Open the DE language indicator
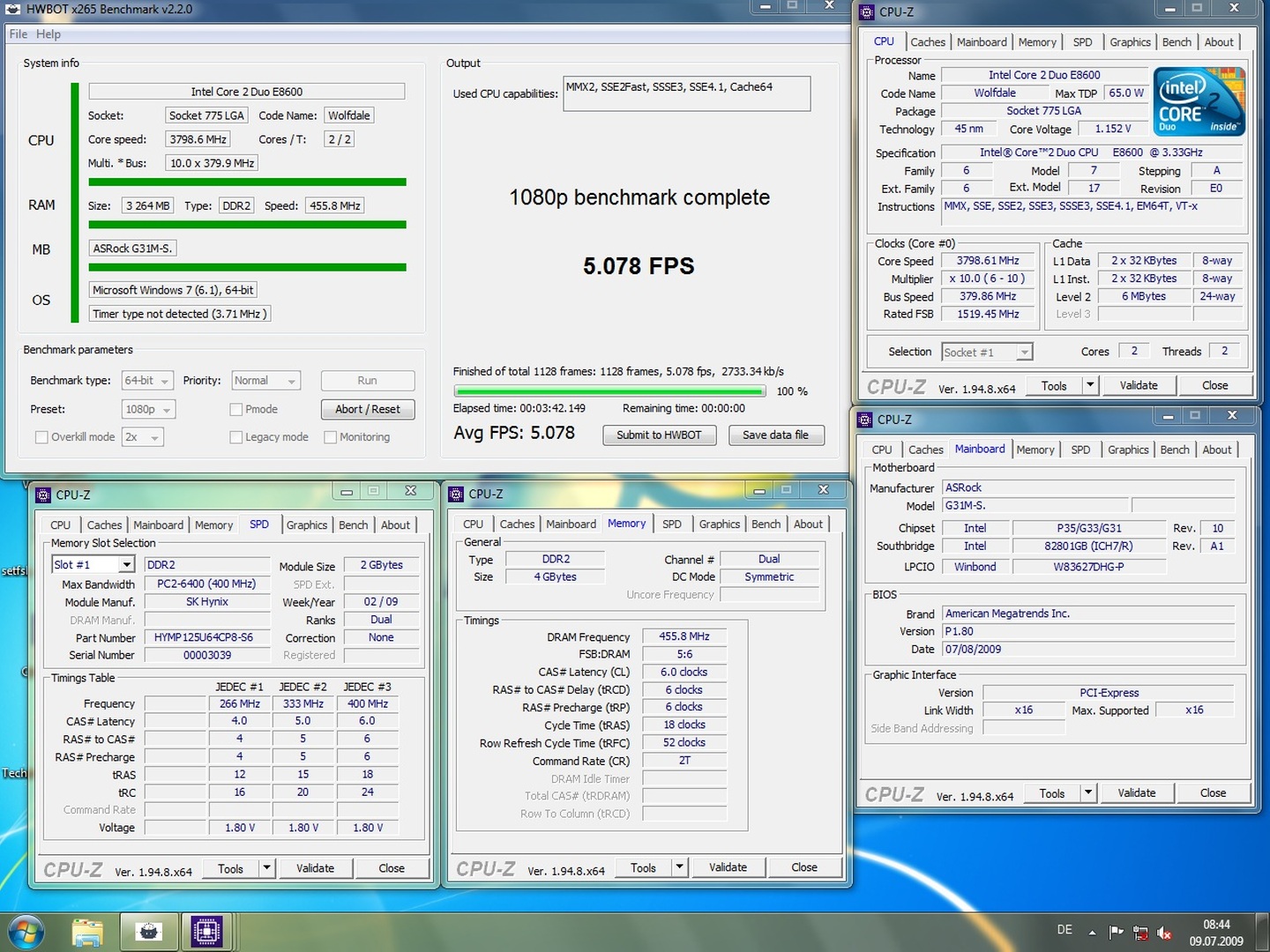The image size is (1270, 952). 1065,930
